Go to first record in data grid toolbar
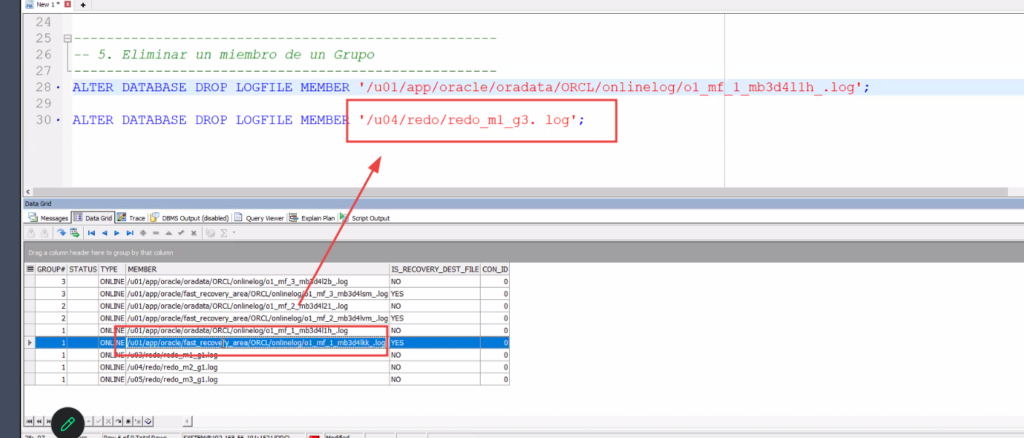1024x438 pixels. (x=91, y=233)
